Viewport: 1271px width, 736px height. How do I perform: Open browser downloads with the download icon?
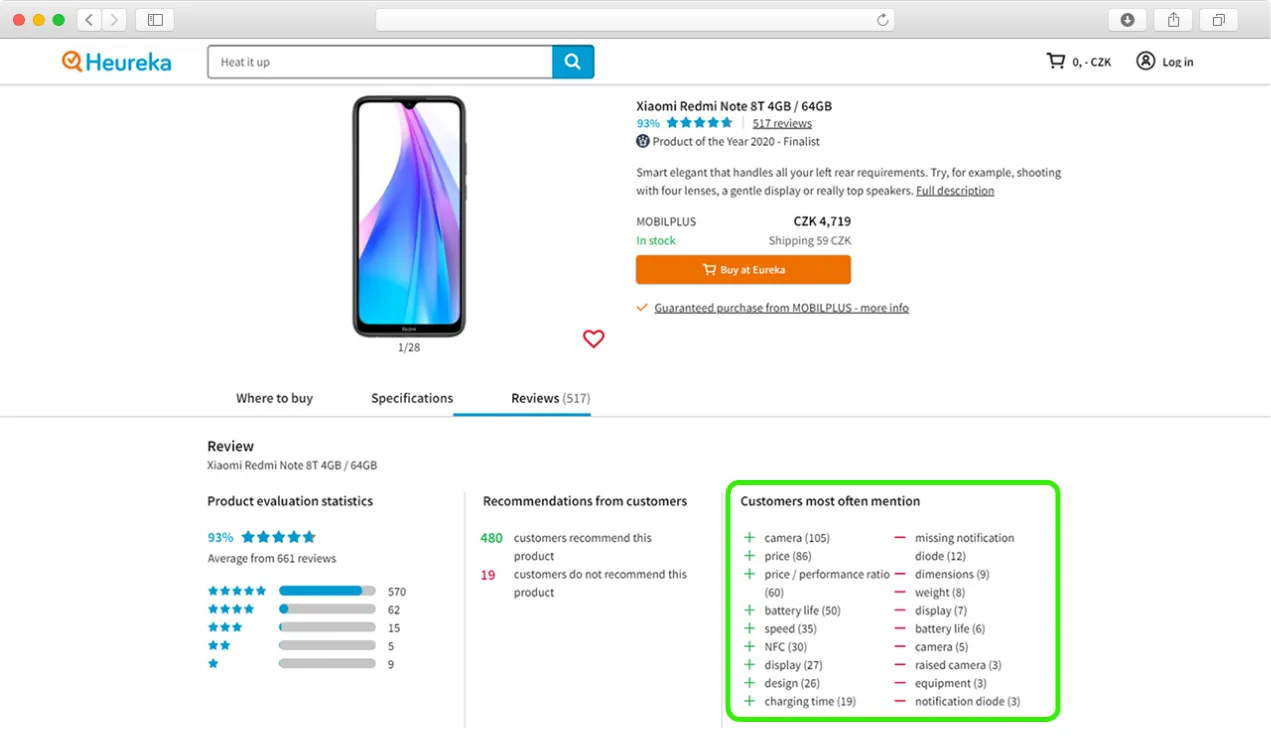click(1127, 19)
